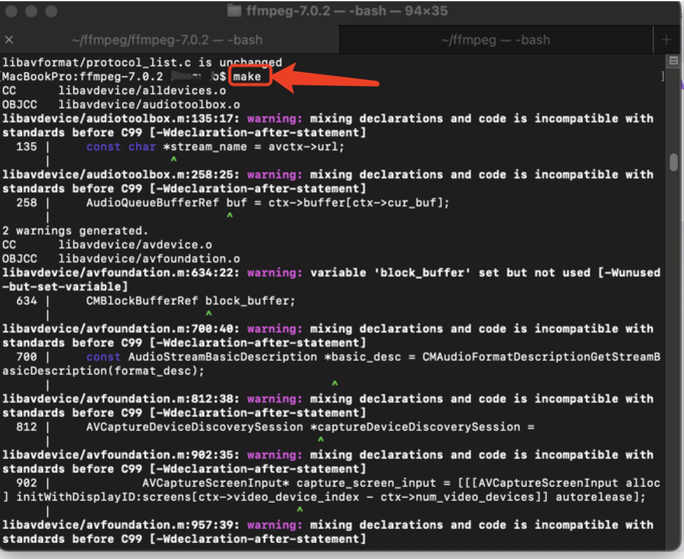Click the 'AudioQueueBufferRef buf' source line
Viewport: 684px width, 559px height.
pyautogui.click(x=267, y=203)
